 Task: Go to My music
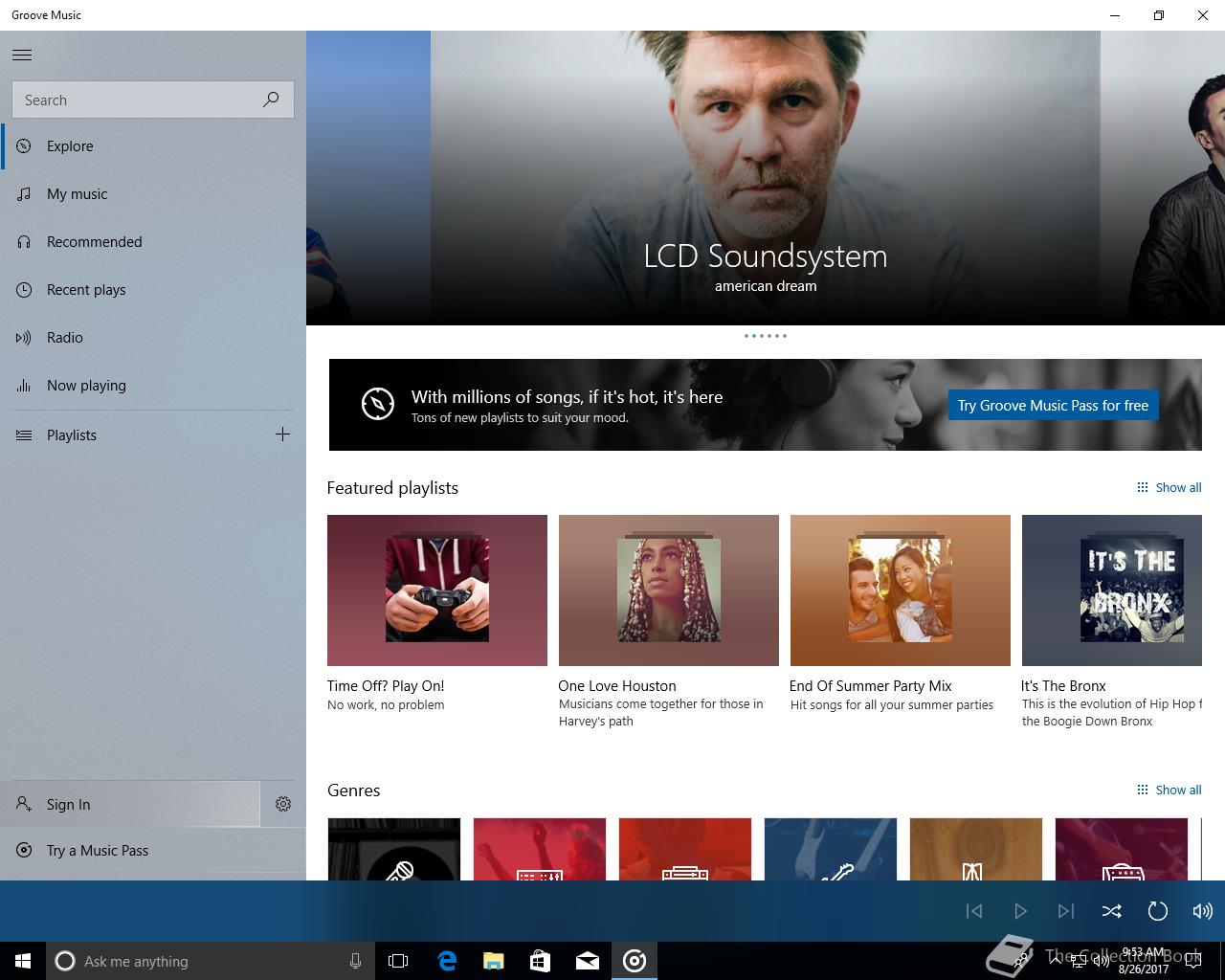point(153,194)
